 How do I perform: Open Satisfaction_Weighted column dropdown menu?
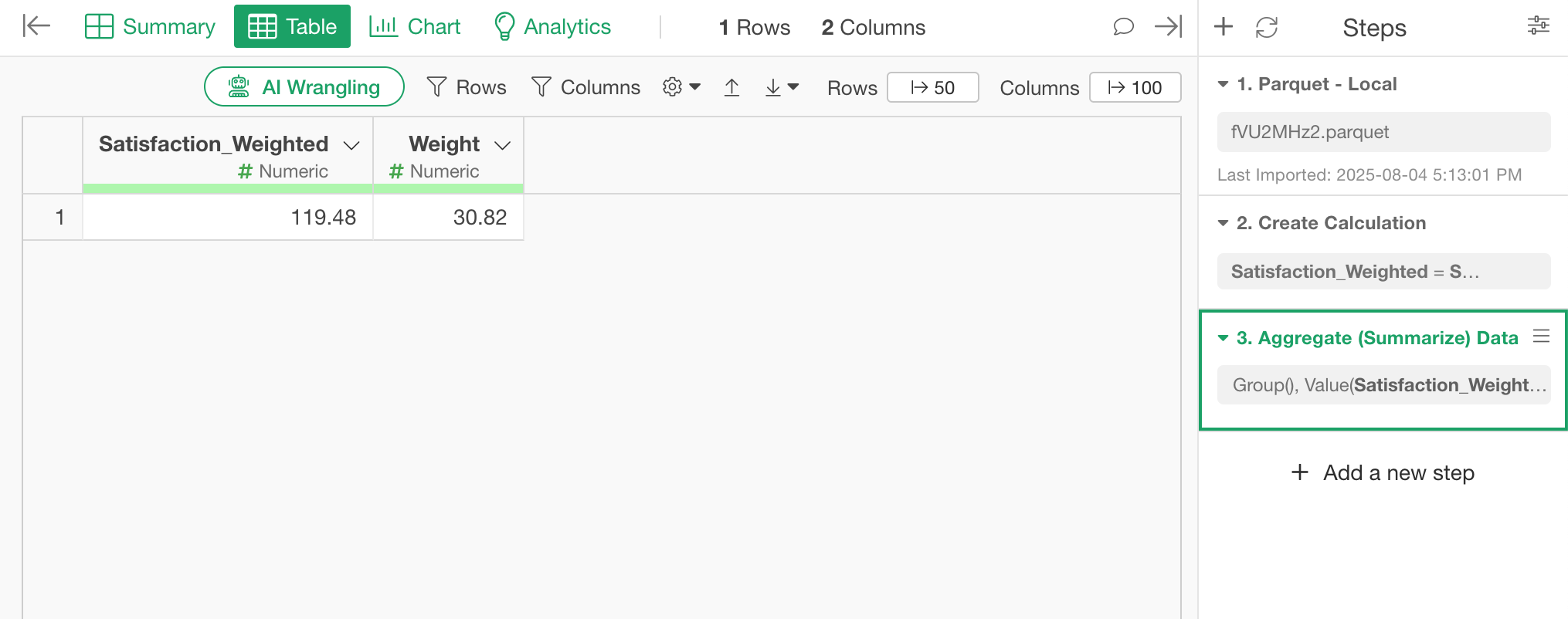click(x=351, y=145)
